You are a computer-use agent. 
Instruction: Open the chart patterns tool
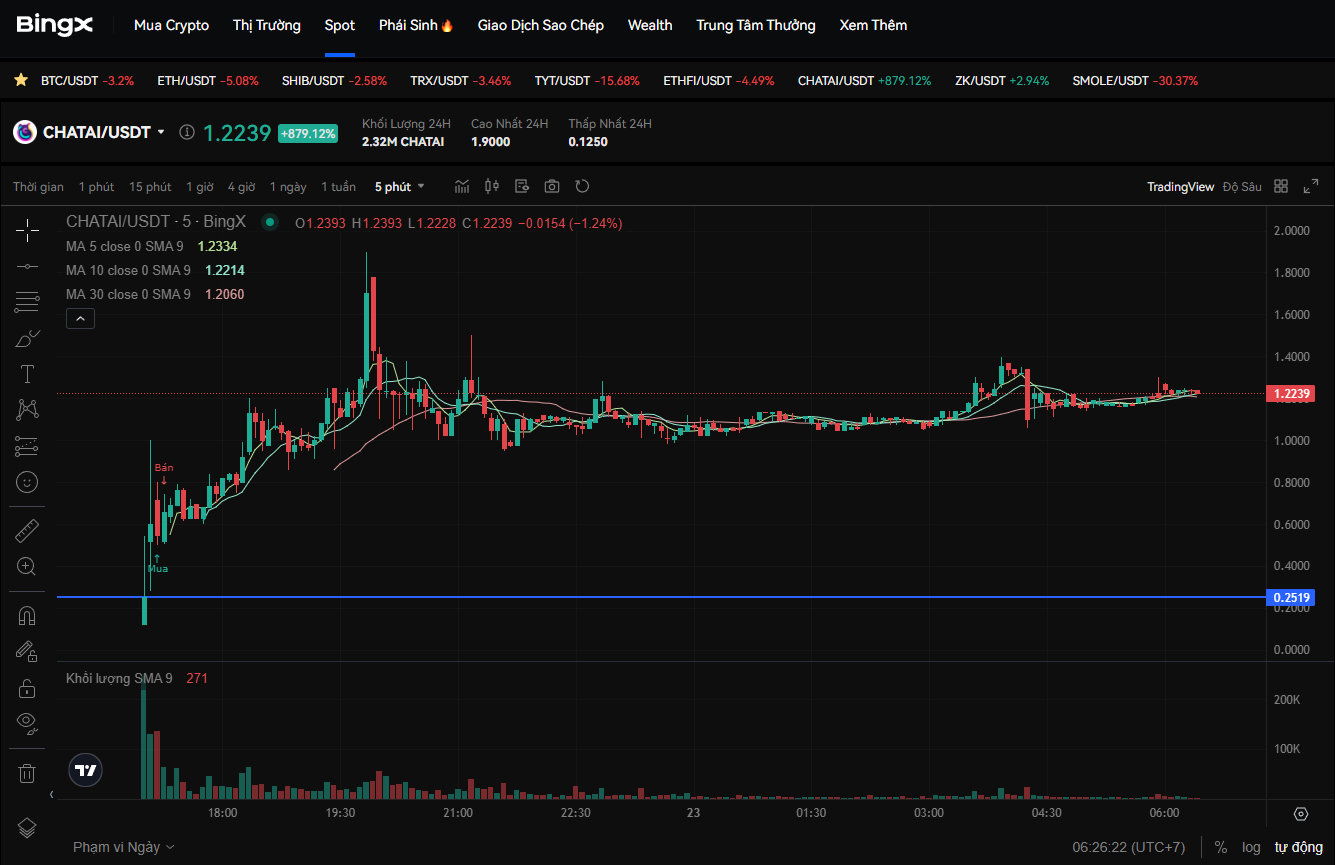(27, 409)
